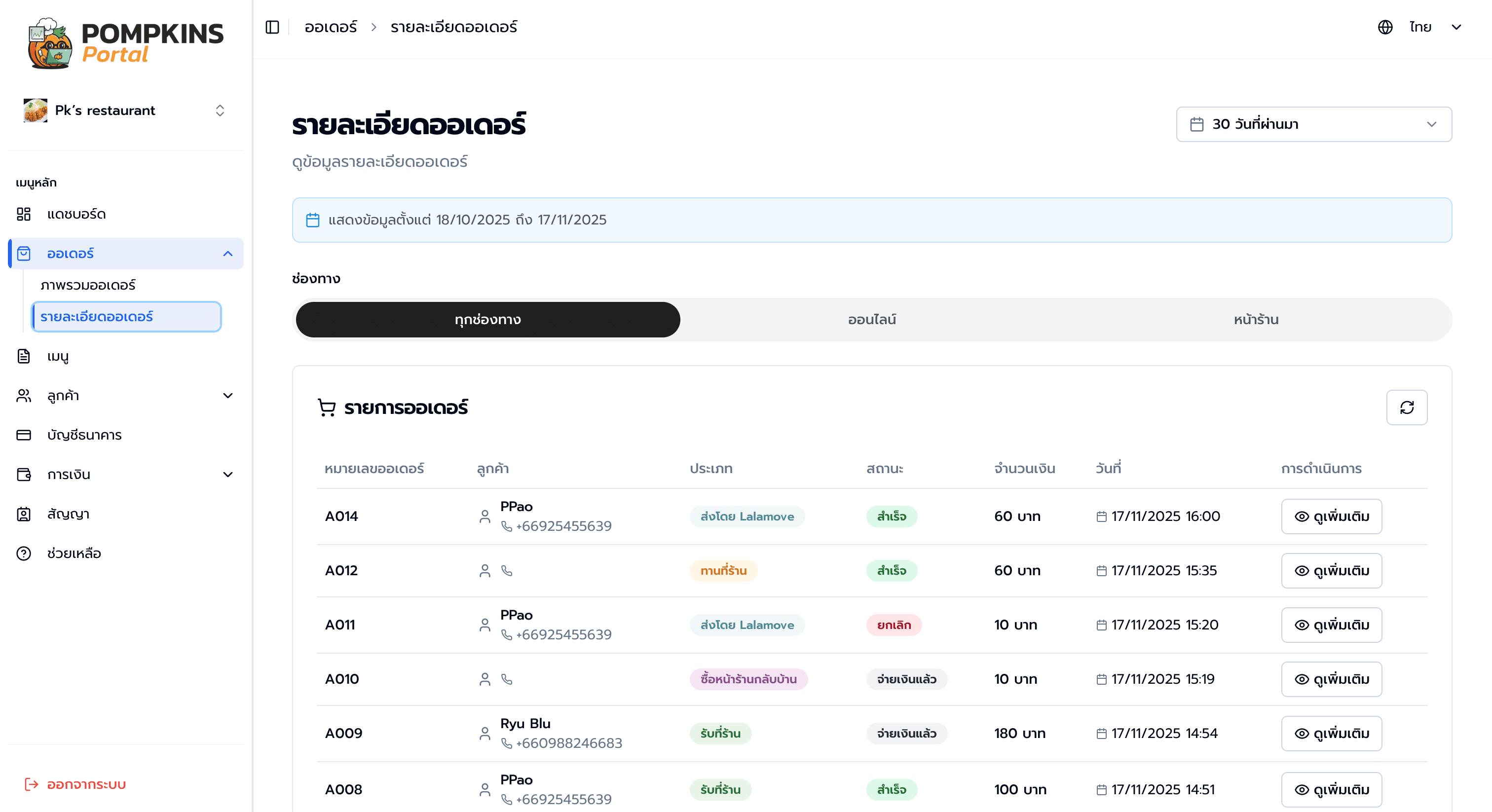
Task: Click the การเงิน wallet icon
Action: coord(24,475)
